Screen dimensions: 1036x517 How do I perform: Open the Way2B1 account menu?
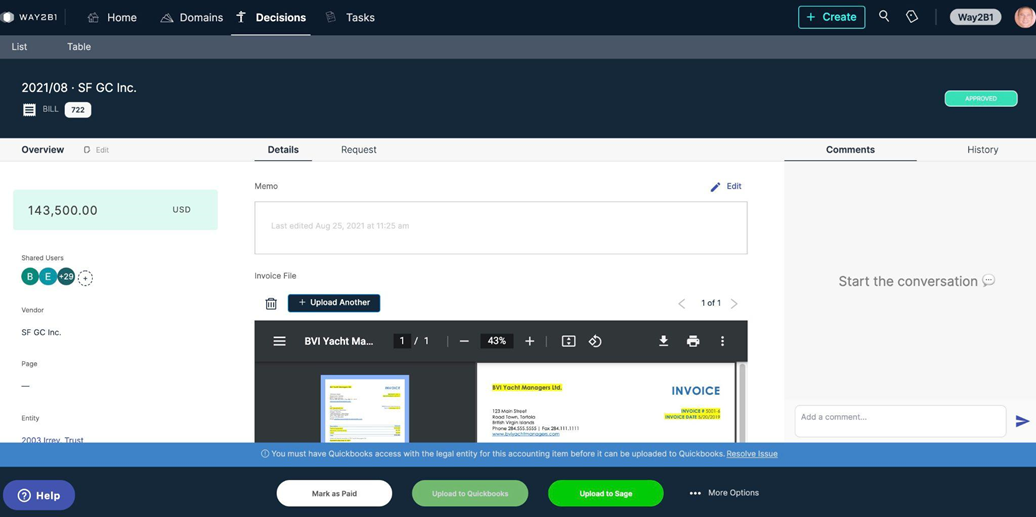[975, 17]
